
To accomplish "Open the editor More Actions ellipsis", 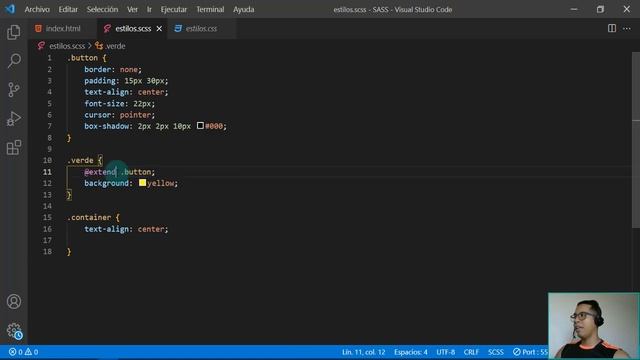I will coord(627,28).
